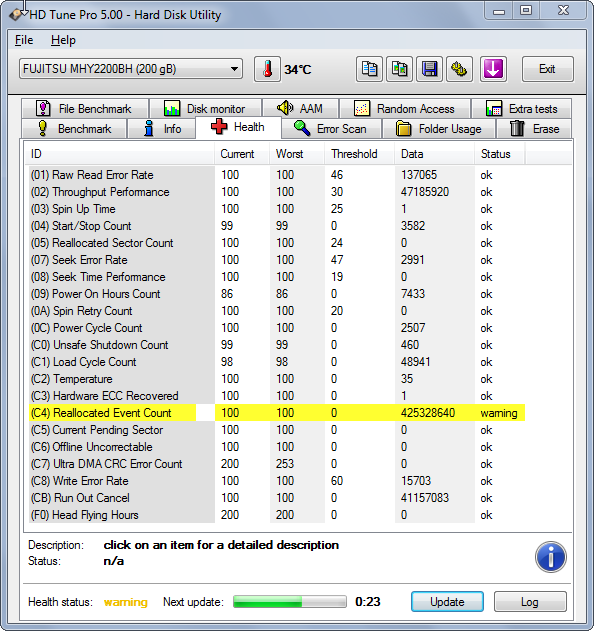Switch to the Erase tab
The image size is (594, 631).
pyautogui.click(x=534, y=129)
